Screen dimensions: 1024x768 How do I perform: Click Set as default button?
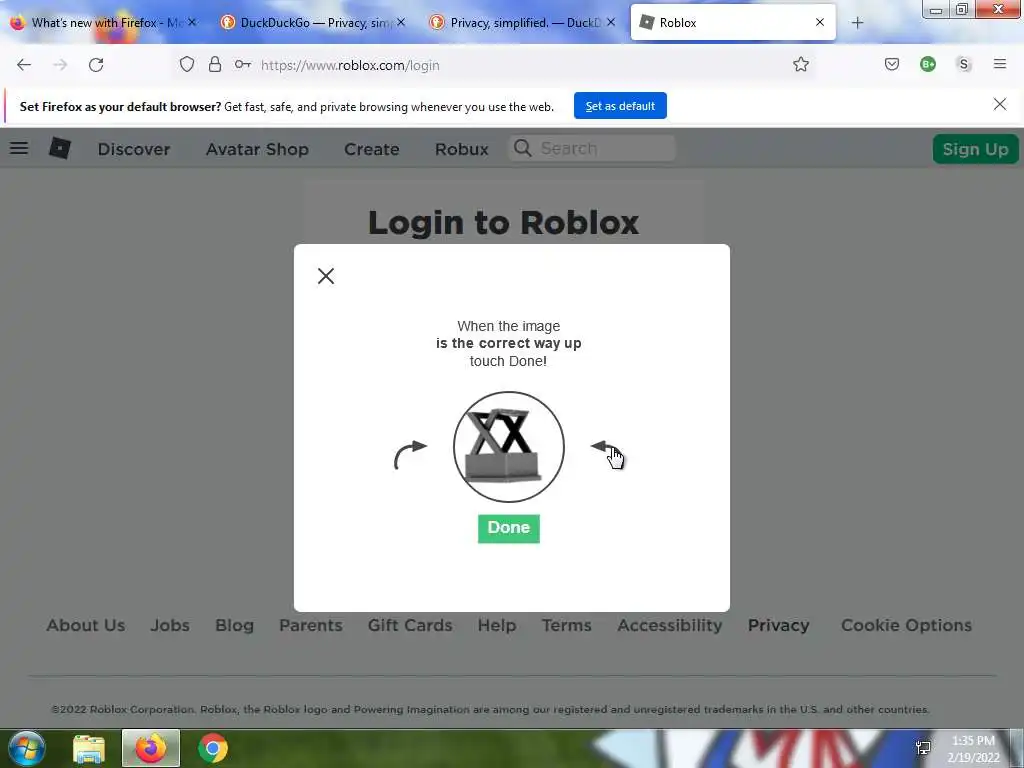click(x=620, y=106)
